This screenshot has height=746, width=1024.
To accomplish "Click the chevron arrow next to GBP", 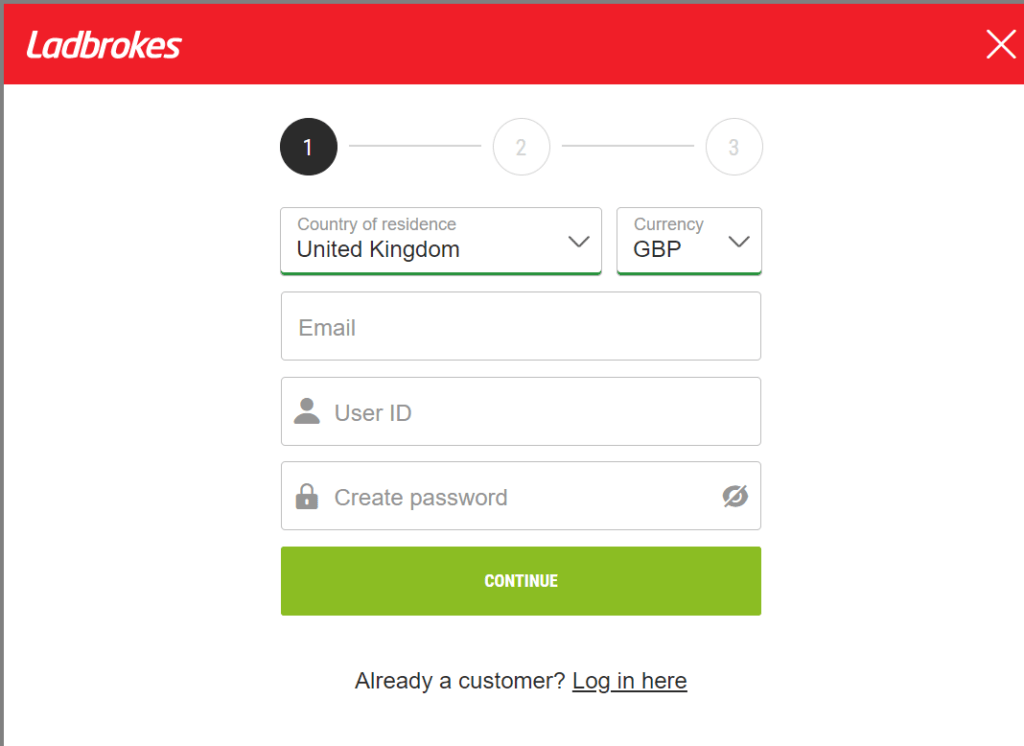I will click(x=739, y=242).
